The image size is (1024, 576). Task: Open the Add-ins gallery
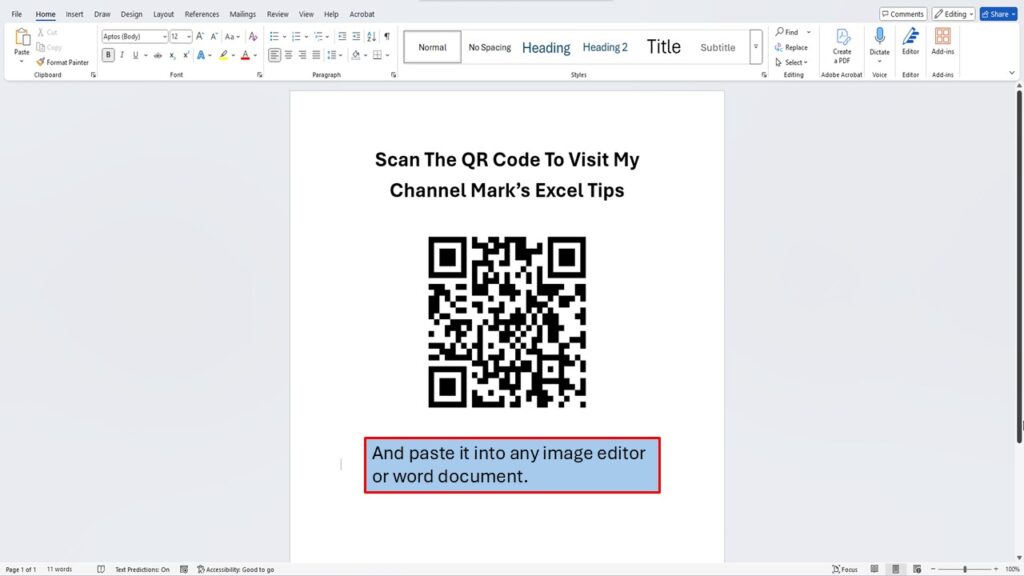[x=942, y=41]
